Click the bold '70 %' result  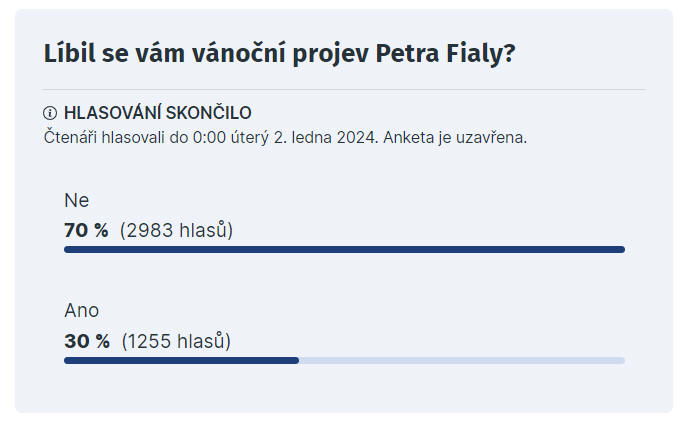86,230
